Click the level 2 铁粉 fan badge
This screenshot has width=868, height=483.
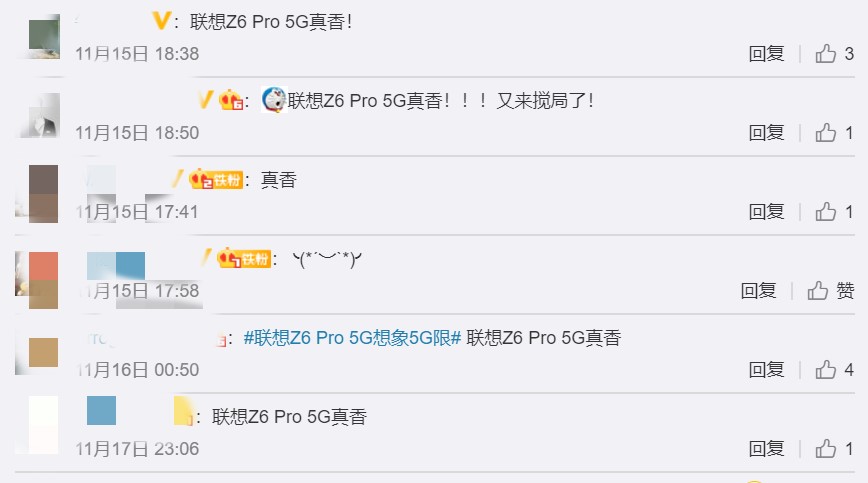click(216, 179)
